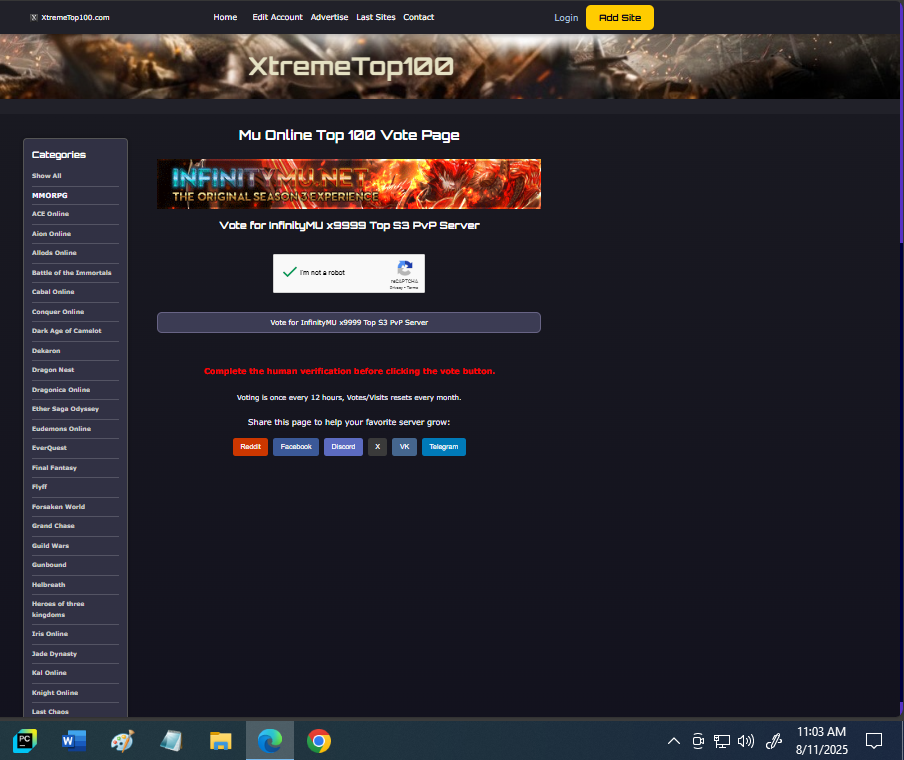Open the Kal Online category

point(49,673)
